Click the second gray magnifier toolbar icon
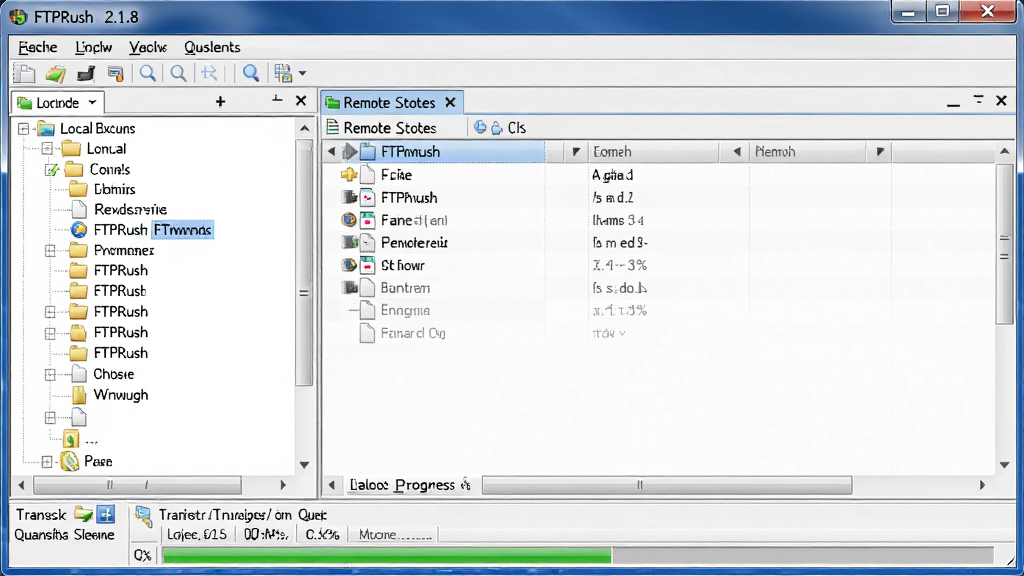Viewport: 1024px width, 576px height. [x=178, y=73]
